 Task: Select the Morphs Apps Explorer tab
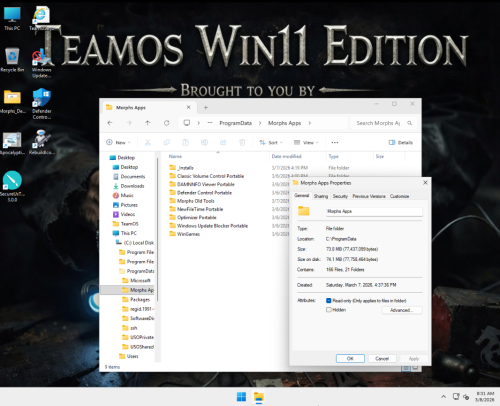[148, 107]
